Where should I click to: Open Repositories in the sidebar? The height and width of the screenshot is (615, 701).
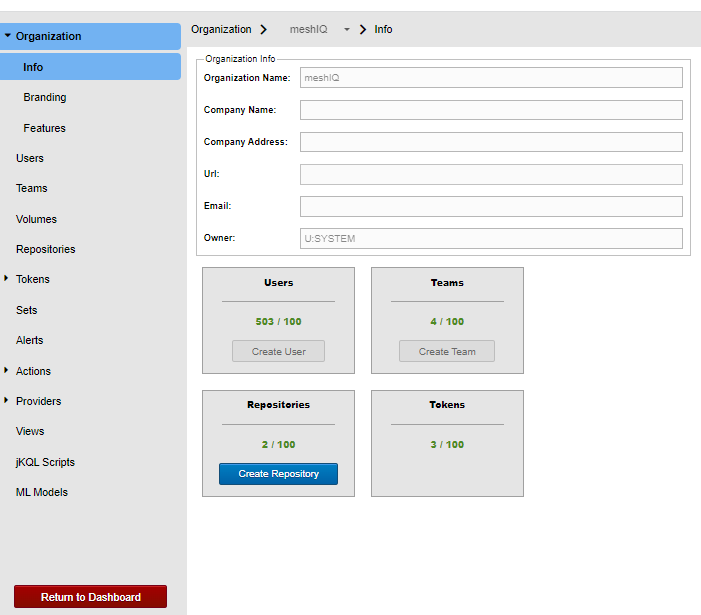click(x=46, y=249)
